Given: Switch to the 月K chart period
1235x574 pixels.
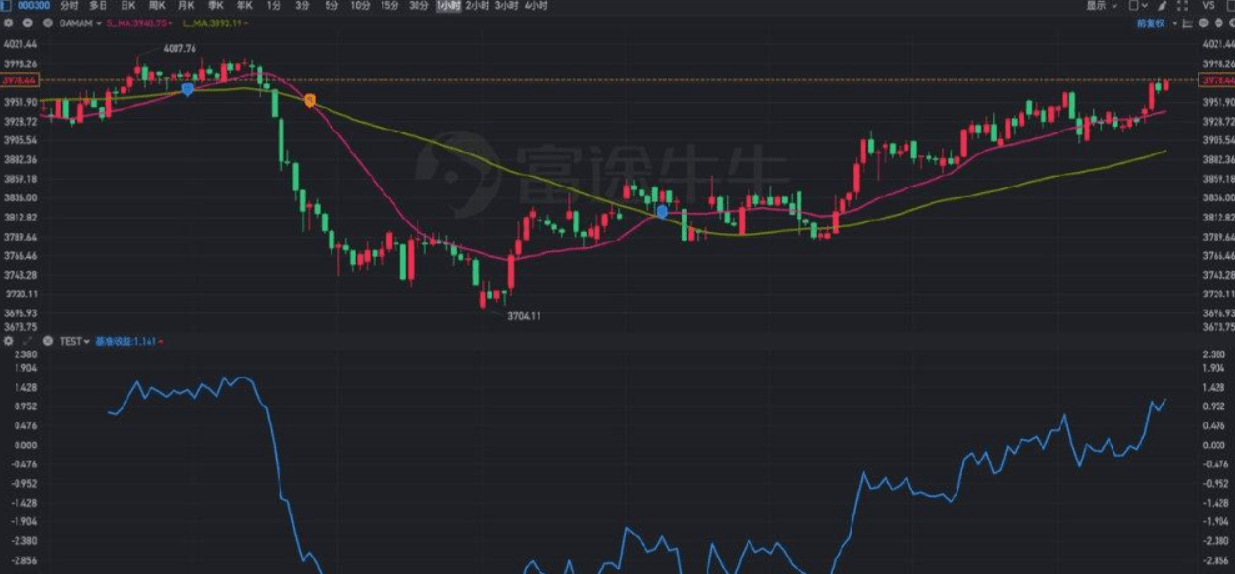Looking at the screenshot, I should click(186, 6).
